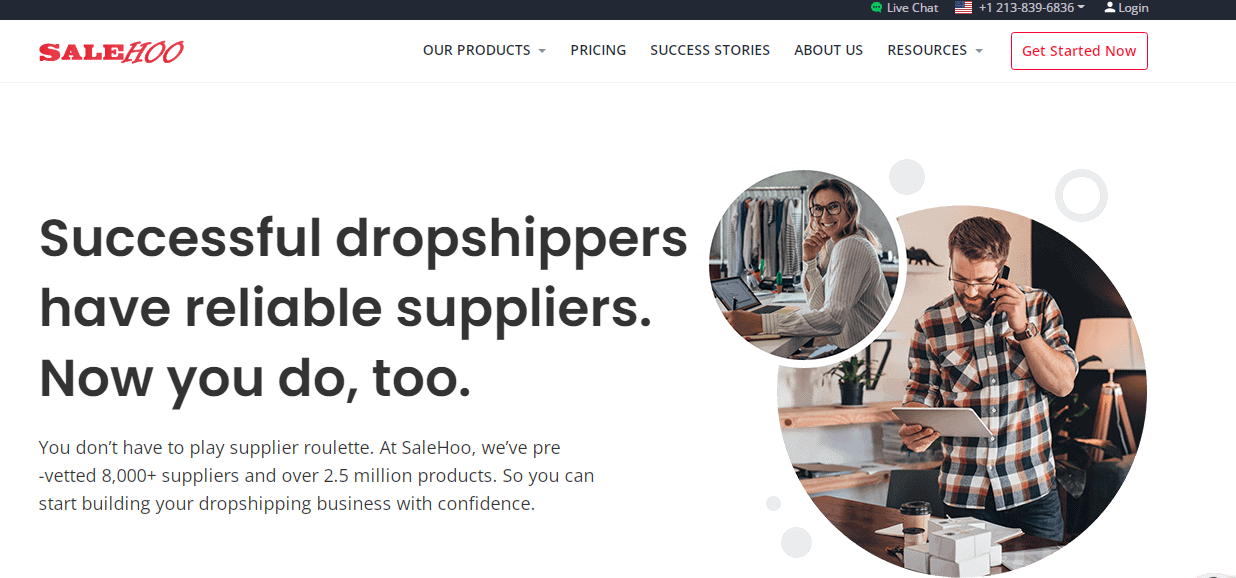Click the Successful dropshippers headline text

363,307
